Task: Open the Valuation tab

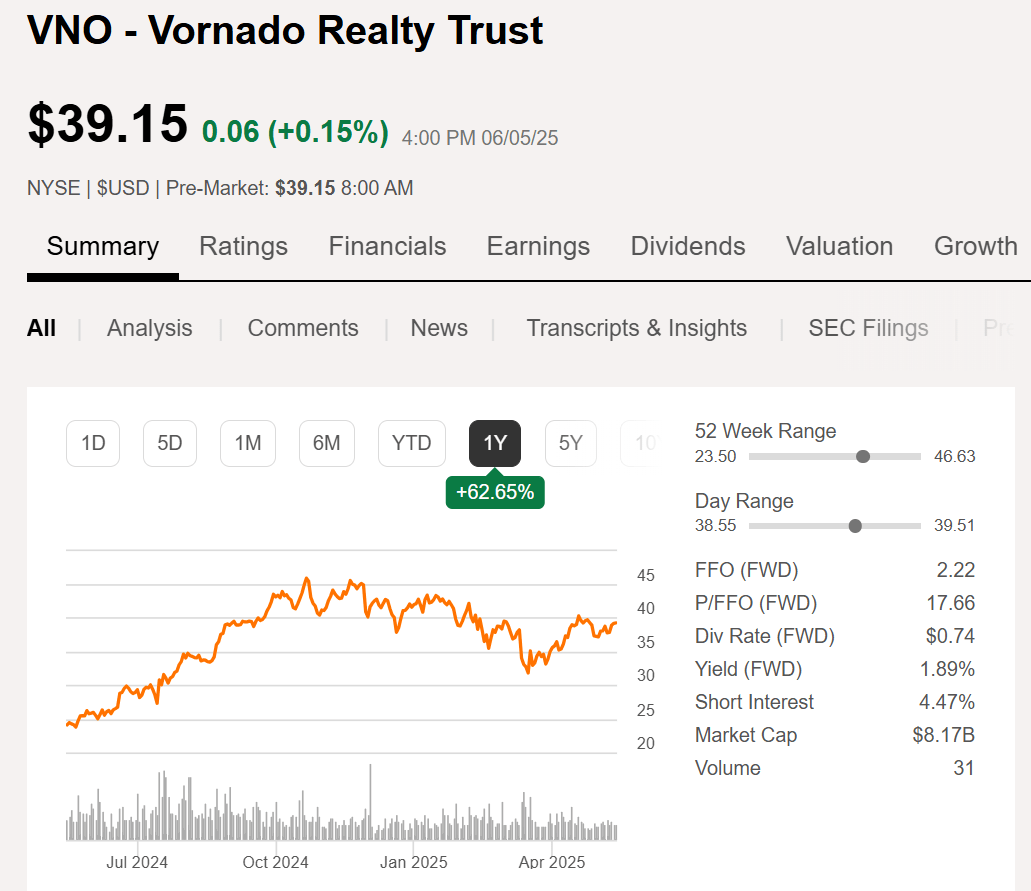Action: tap(839, 246)
